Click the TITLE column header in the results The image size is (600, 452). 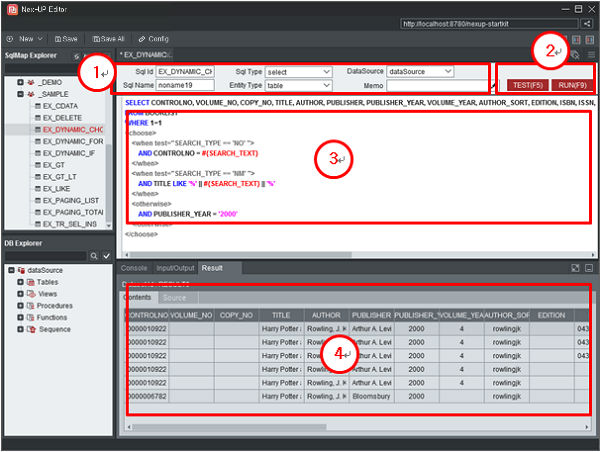click(x=281, y=315)
